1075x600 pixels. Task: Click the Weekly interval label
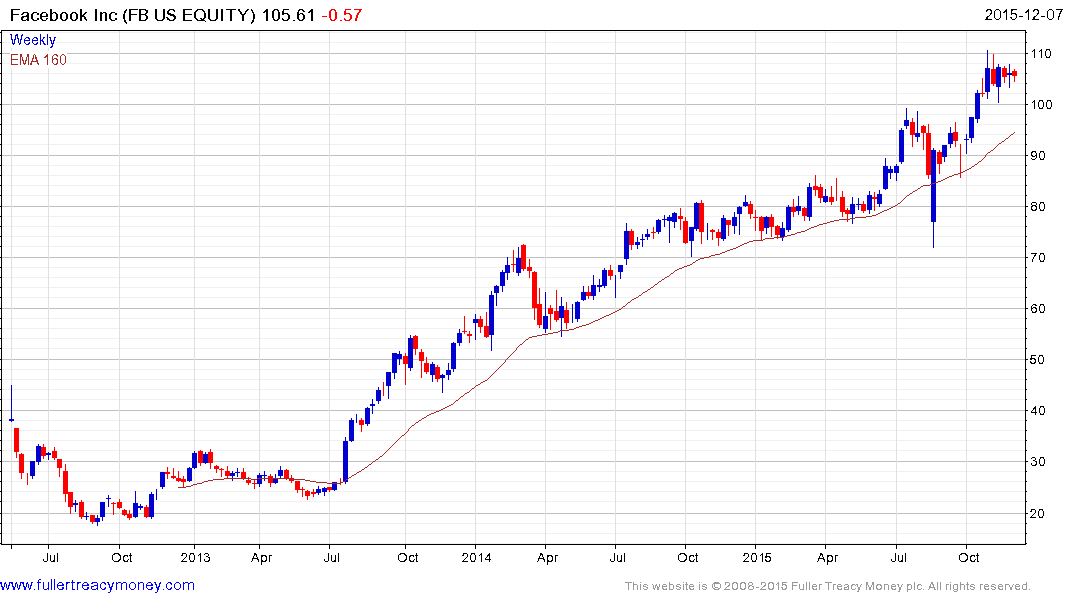[33, 40]
